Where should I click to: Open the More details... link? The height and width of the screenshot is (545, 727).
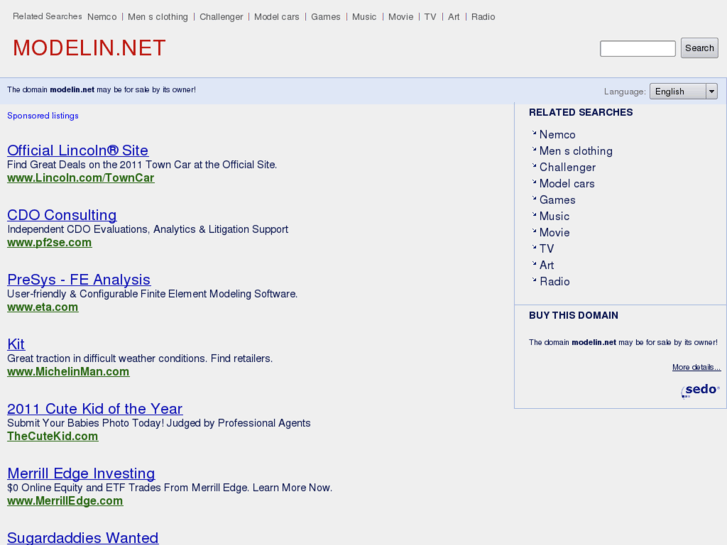coord(696,367)
